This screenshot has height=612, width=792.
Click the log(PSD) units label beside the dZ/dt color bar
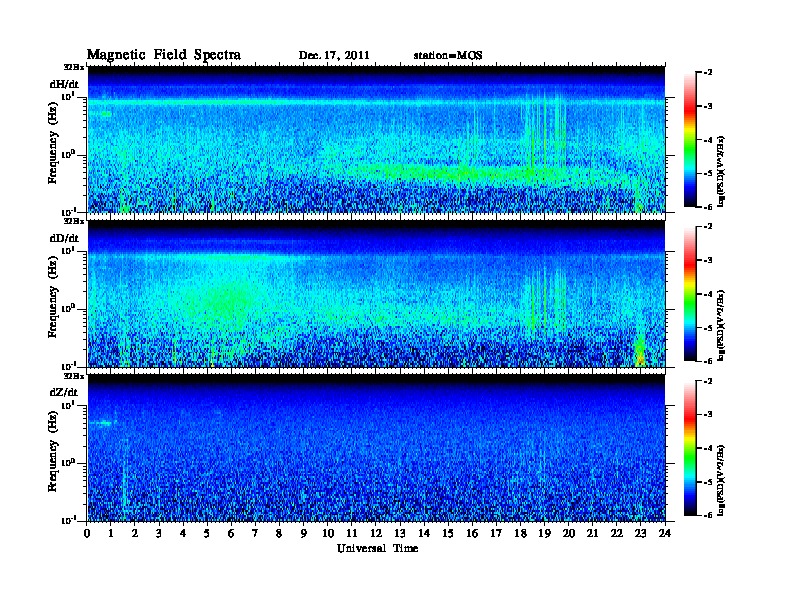click(x=721, y=480)
